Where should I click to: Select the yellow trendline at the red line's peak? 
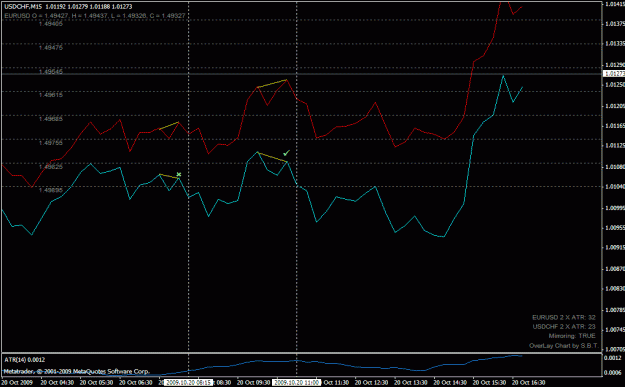tap(272, 83)
